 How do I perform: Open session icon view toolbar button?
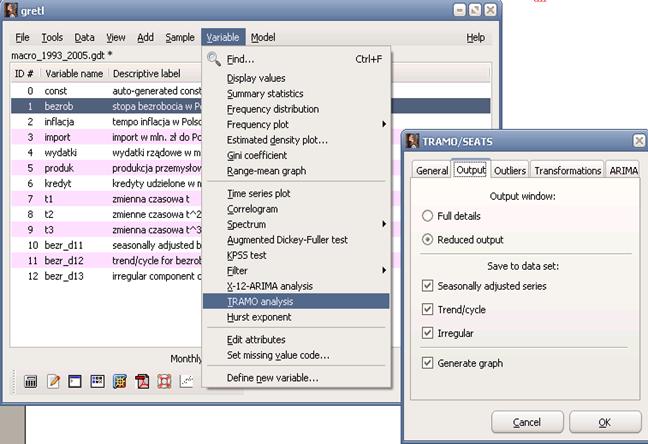click(x=98, y=381)
